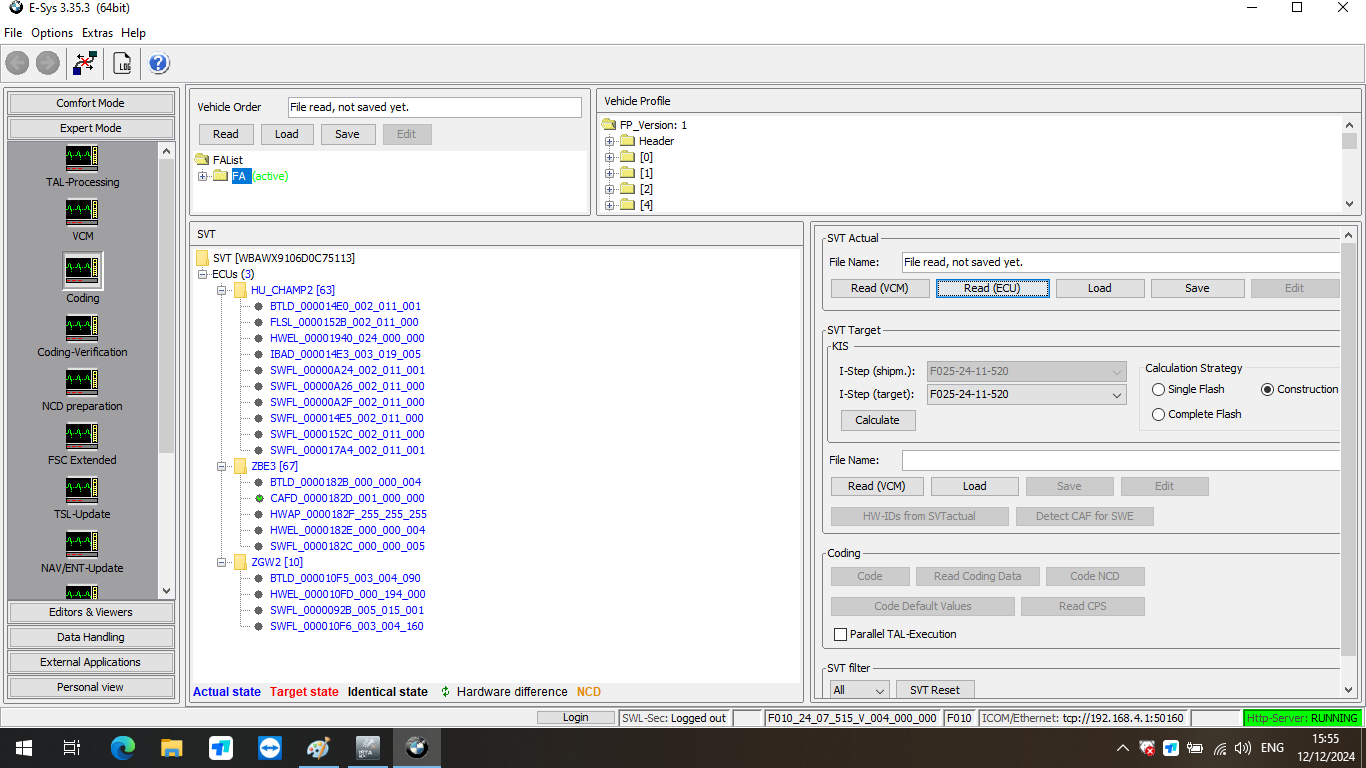Expand the FA (active) tree node
Viewport: 1366px width, 768px height.
(x=203, y=176)
